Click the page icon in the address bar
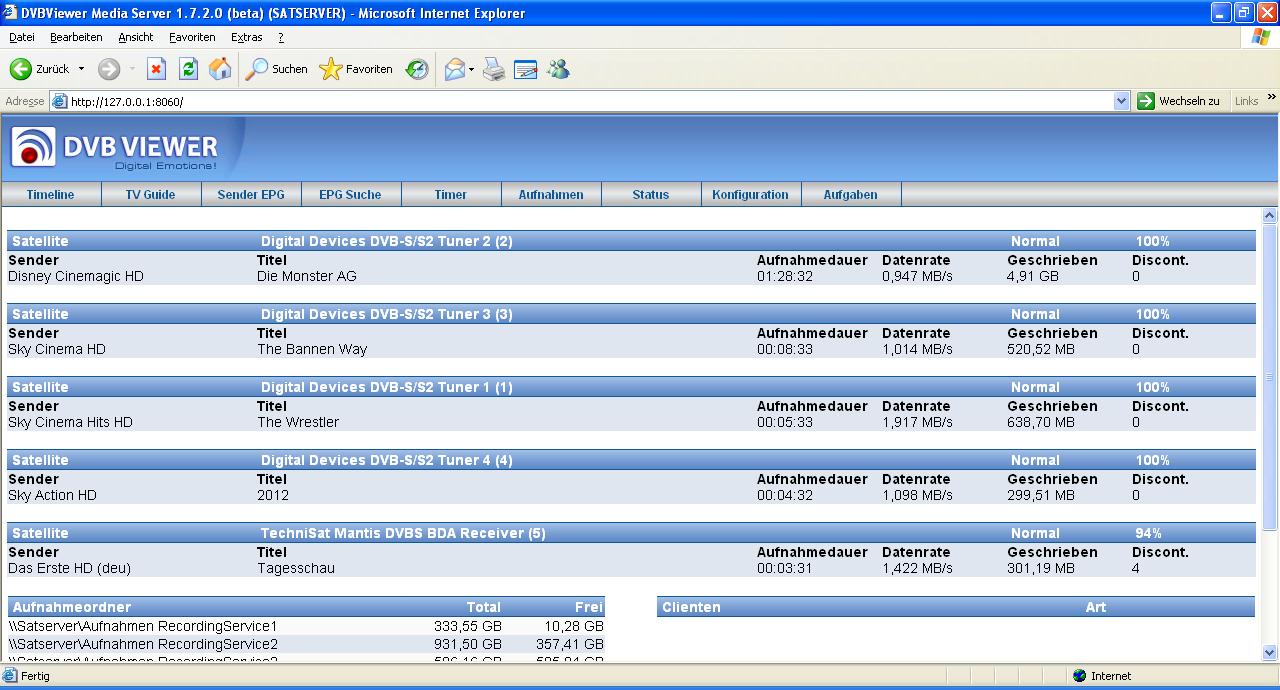The width and height of the screenshot is (1280, 690). [x=60, y=101]
